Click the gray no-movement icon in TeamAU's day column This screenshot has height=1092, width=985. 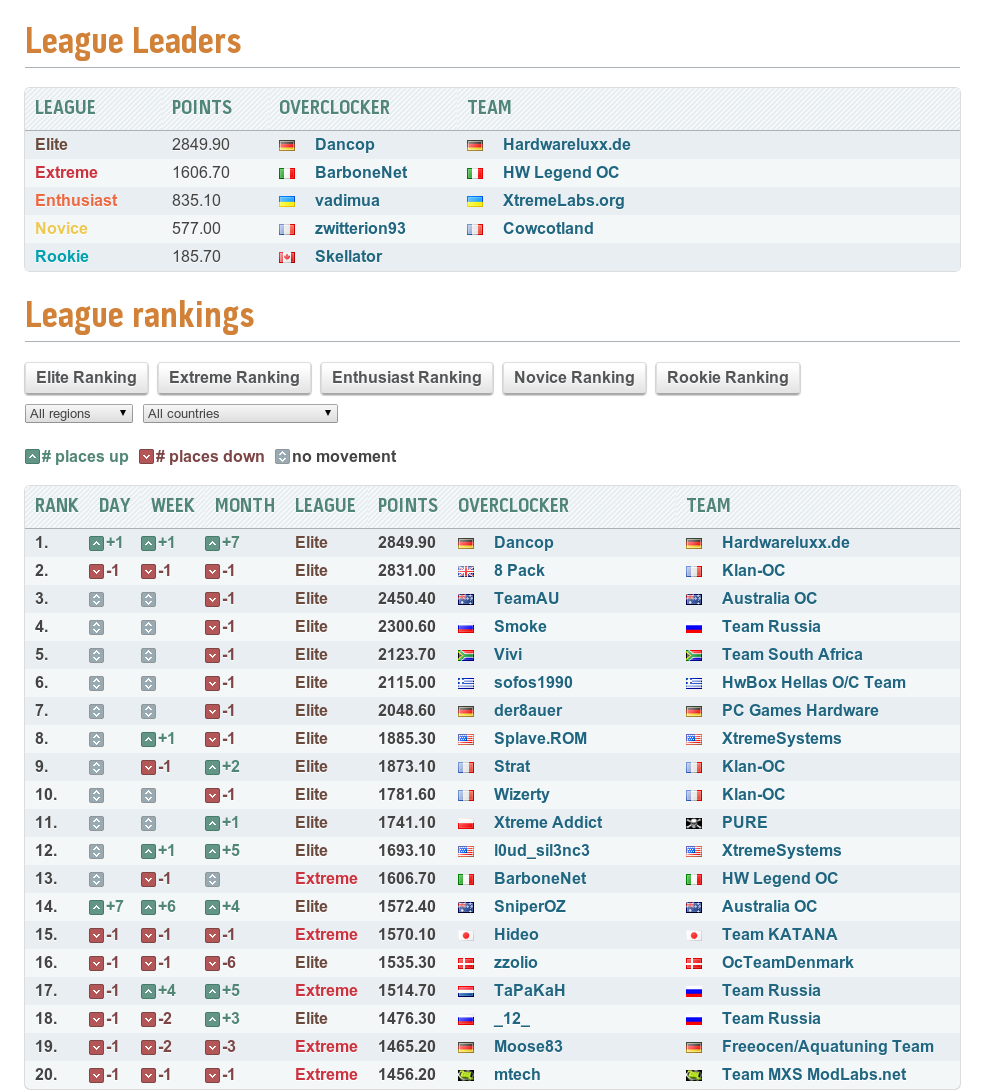coord(97,600)
